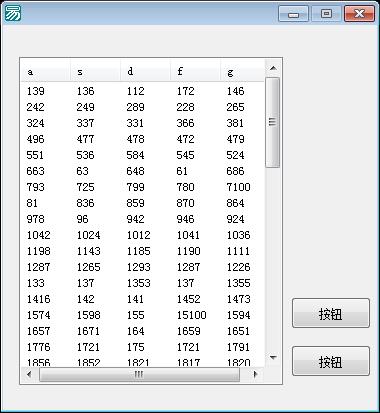Click the cell with value 1143
Screen dimensions: 380x413
tap(88, 251)
